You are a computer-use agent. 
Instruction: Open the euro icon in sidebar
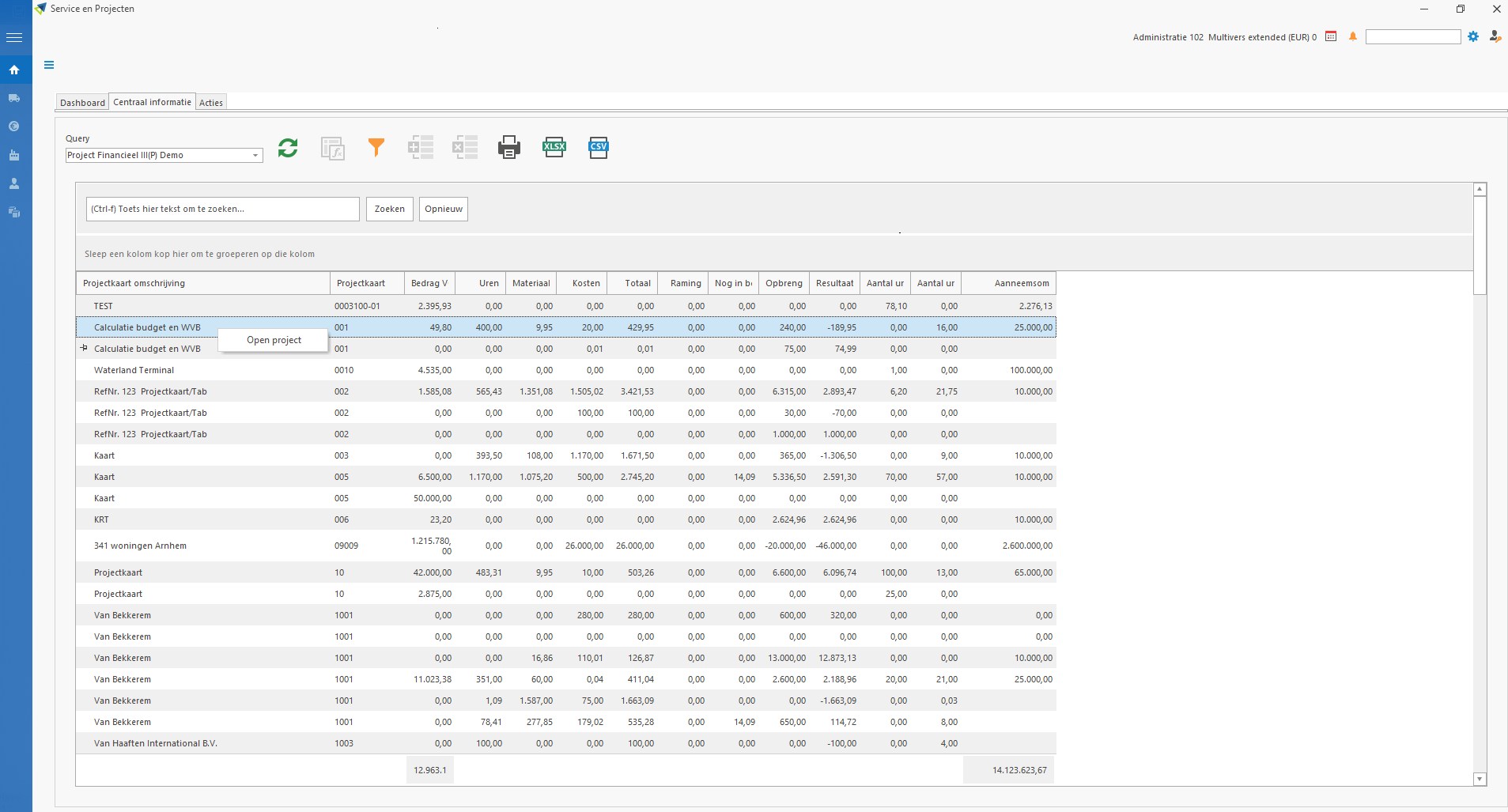[14, 127]
